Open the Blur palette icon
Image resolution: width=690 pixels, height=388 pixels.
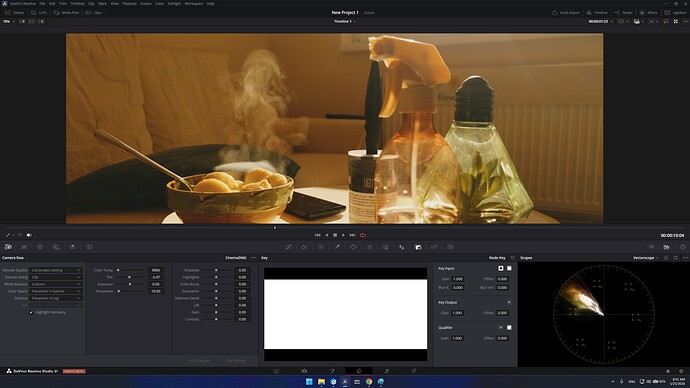click(x=402, y=247)
